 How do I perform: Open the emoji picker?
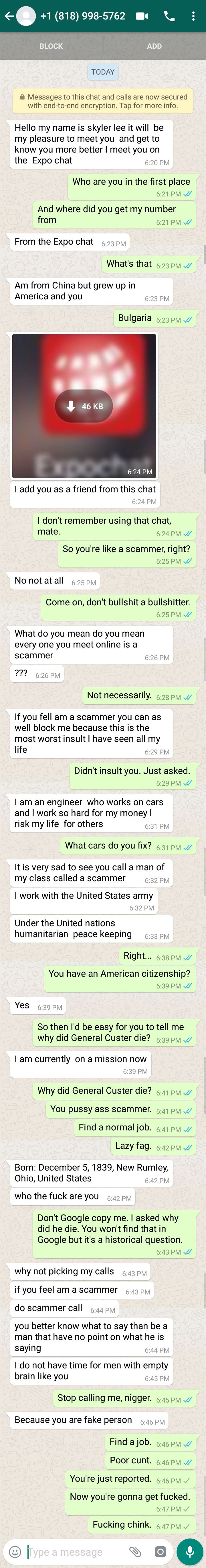(x=15, y=1552)
